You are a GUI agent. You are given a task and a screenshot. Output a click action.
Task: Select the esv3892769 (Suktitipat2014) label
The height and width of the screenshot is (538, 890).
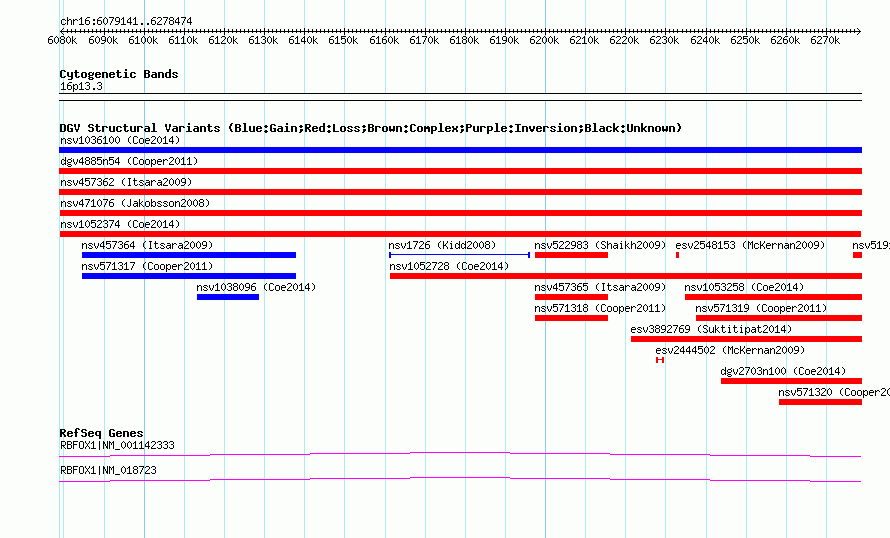coord(711,329)
